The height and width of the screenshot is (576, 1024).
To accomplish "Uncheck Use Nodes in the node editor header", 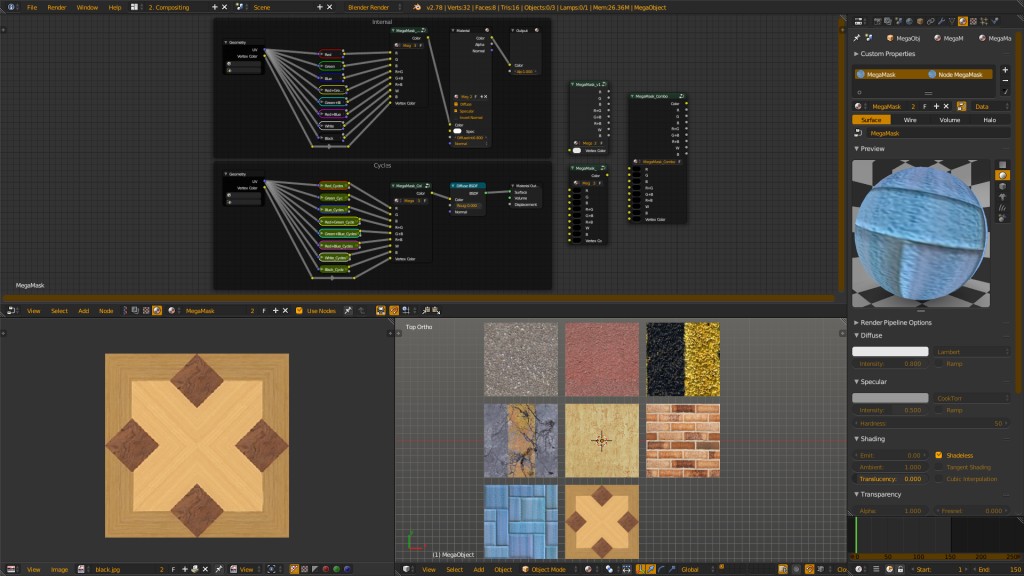I will 299,310.
